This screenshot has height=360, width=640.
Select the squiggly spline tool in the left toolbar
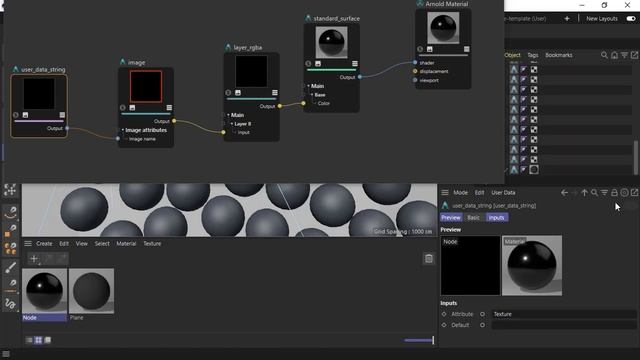[11, 304]
